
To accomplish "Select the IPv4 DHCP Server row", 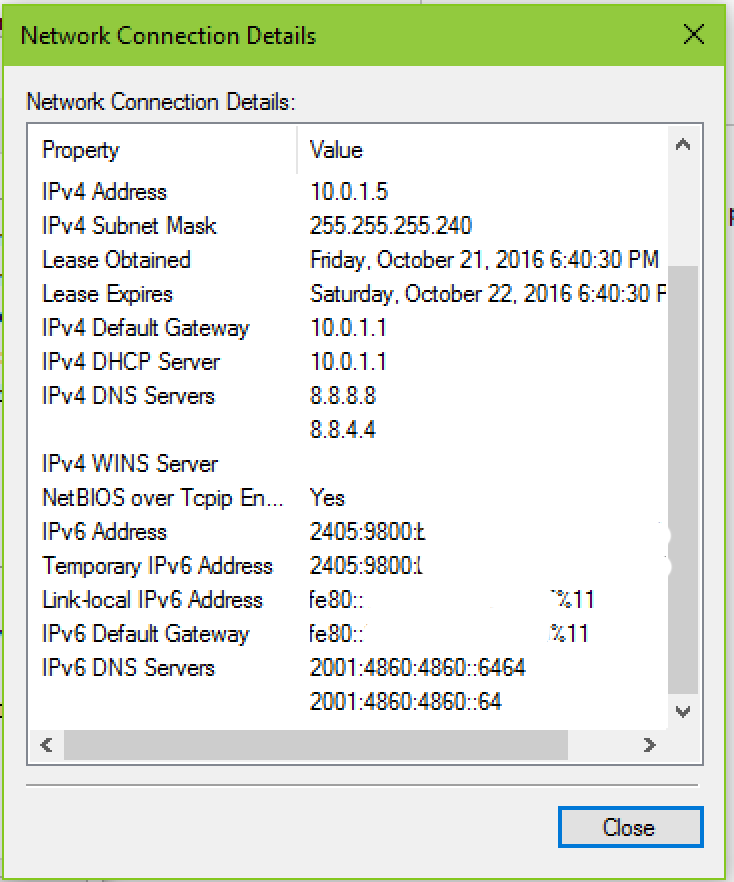I will click(x=349, y=362).
